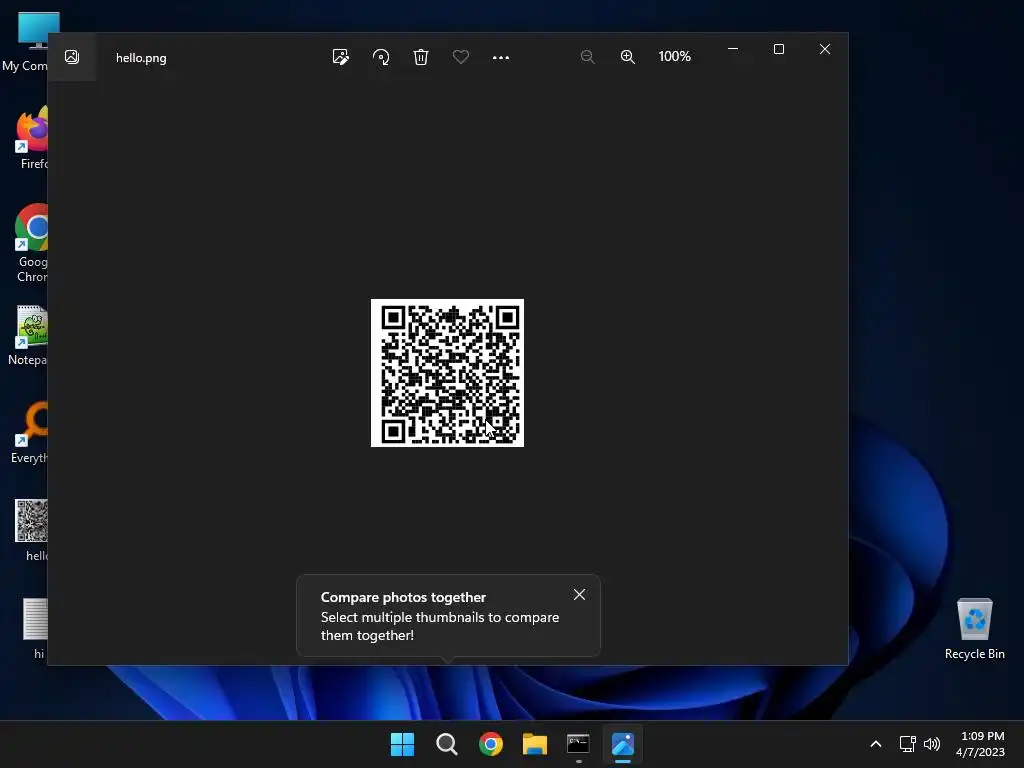This screenshot has height=768, width=1024.
Task: Open the clock showing 1:09 PM
Action: 980,744
